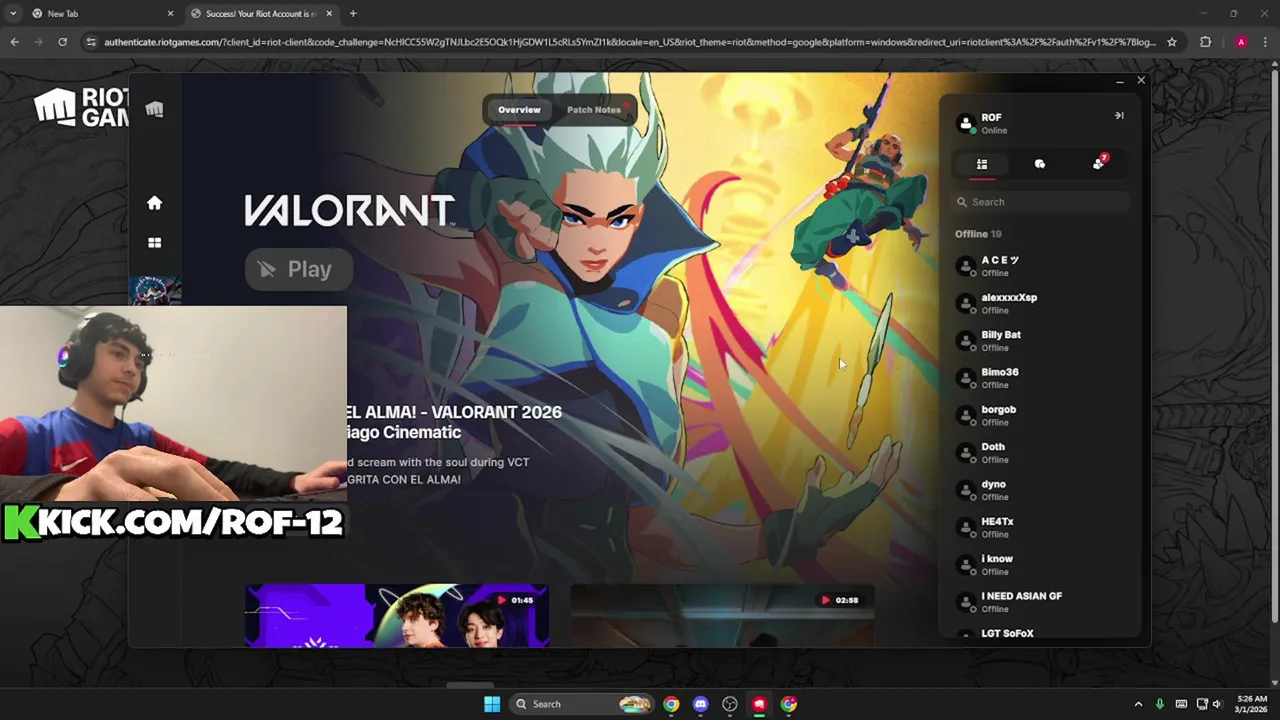The width and height of the screenshot is (1280, 720).
Task: Open the Chrome extensions puzzle icon
Action: tap(1205, 42)
